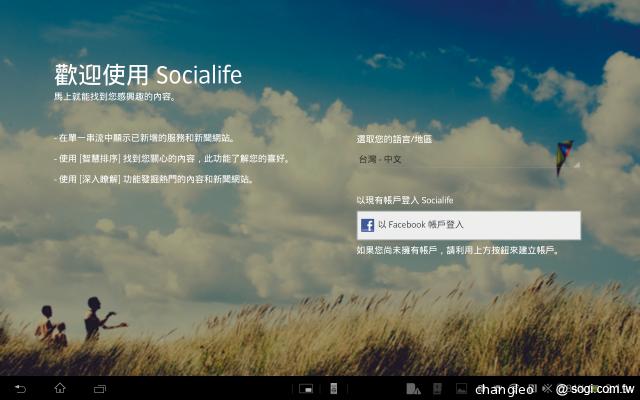Click the bullet line mentioning 智慧排序
The height and width of the screenshot is (400, 640).
[171, 159]
